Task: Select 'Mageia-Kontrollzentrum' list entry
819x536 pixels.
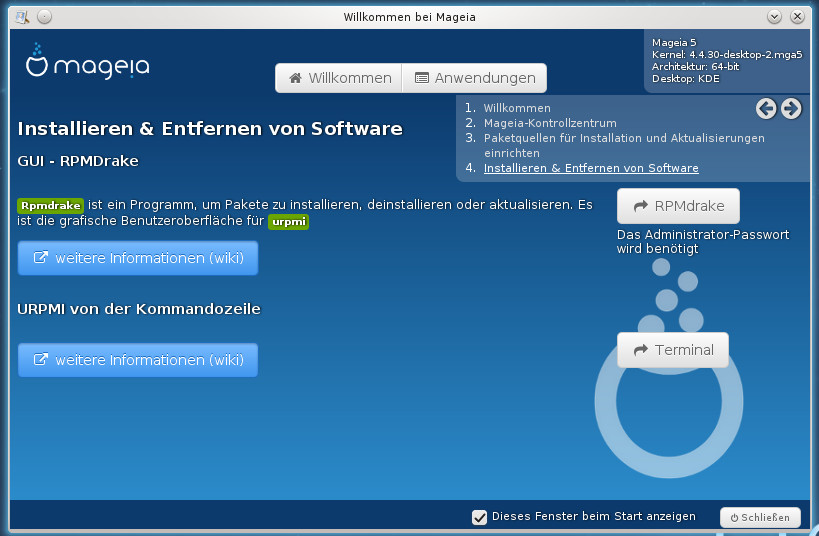Action: [x=550, y=123]
